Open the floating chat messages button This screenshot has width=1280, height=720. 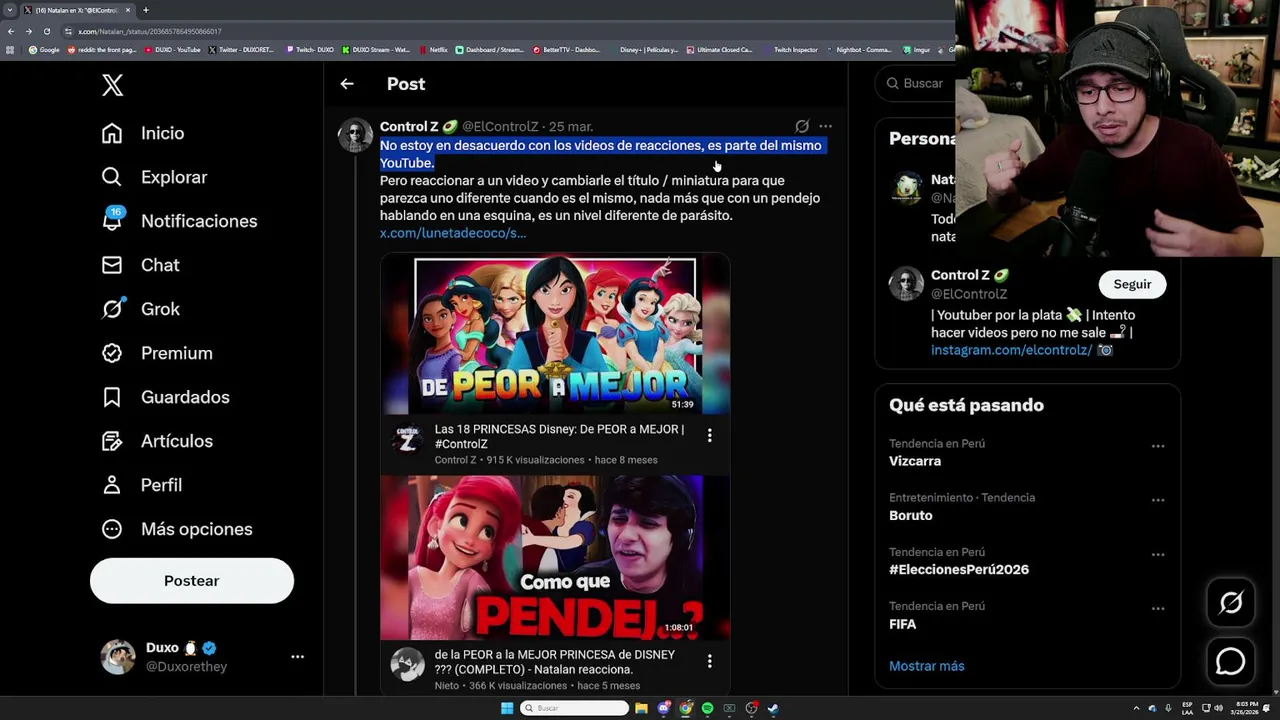click(x=1231, y=661)
